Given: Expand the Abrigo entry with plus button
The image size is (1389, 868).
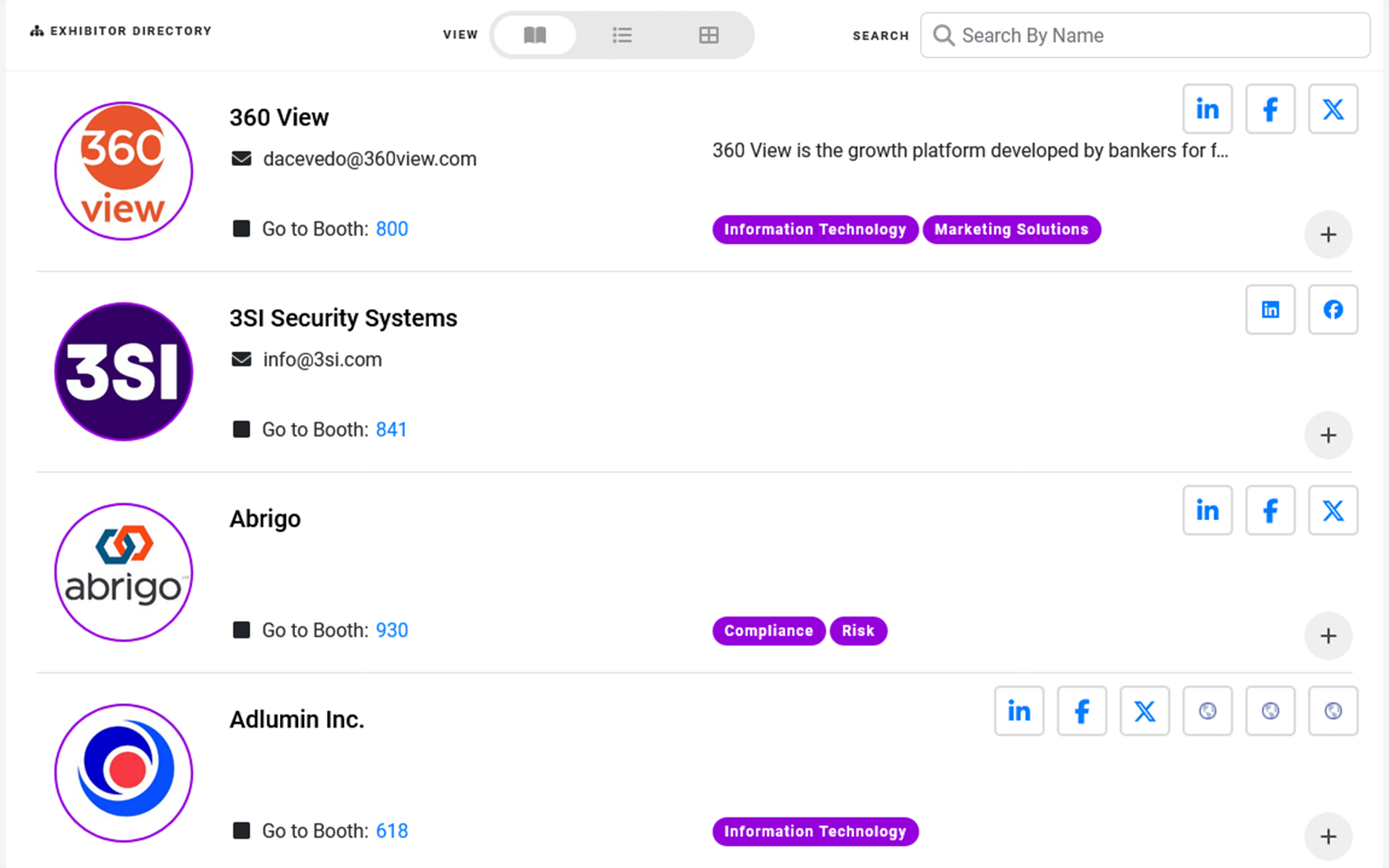Looking at the screenshot, I should tap(1327, 636).
